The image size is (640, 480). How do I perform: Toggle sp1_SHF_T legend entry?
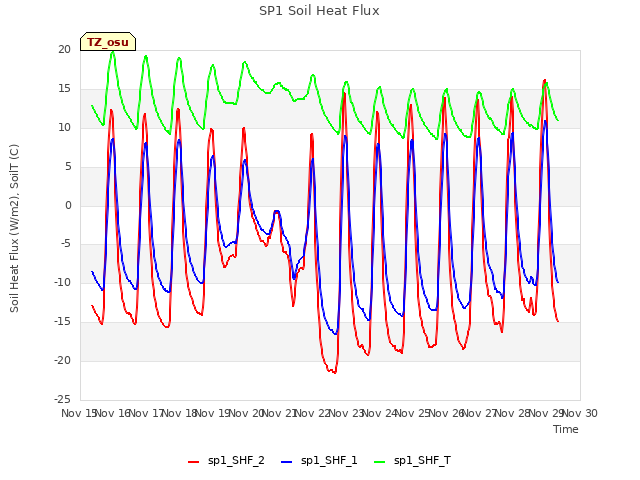tap(413, 461)
